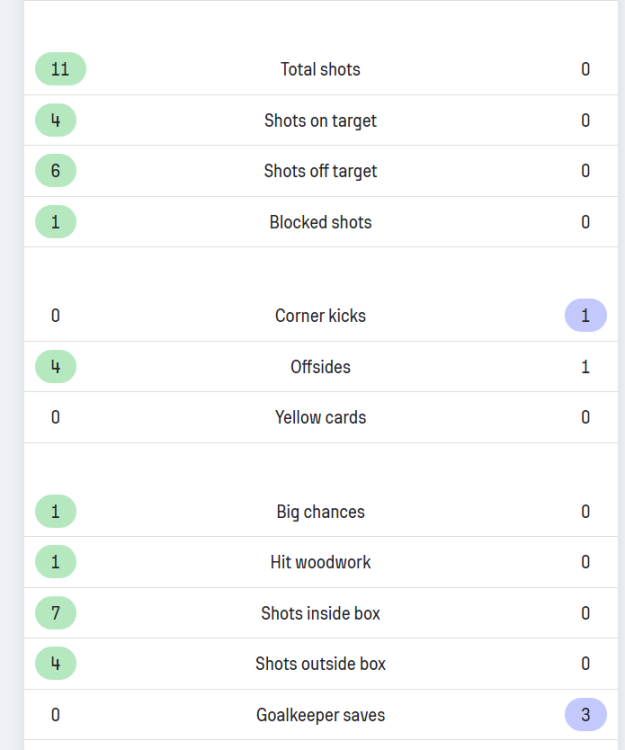
Task: Click the green 4 badge for Offsides
Action: point(56,367)
